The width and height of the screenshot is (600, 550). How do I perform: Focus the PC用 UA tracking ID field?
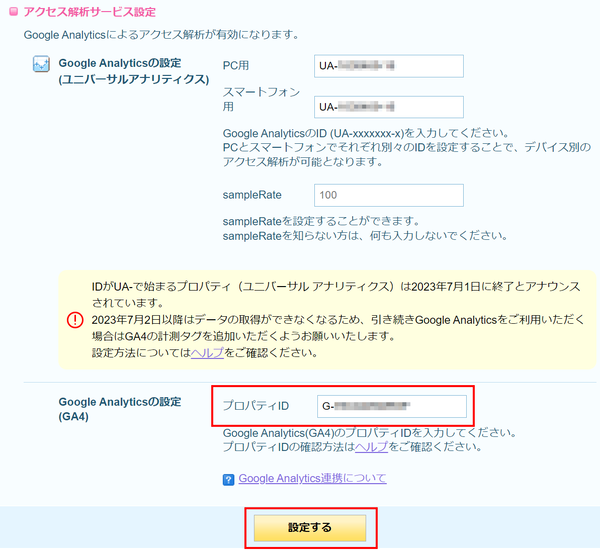tap(389, 66)
